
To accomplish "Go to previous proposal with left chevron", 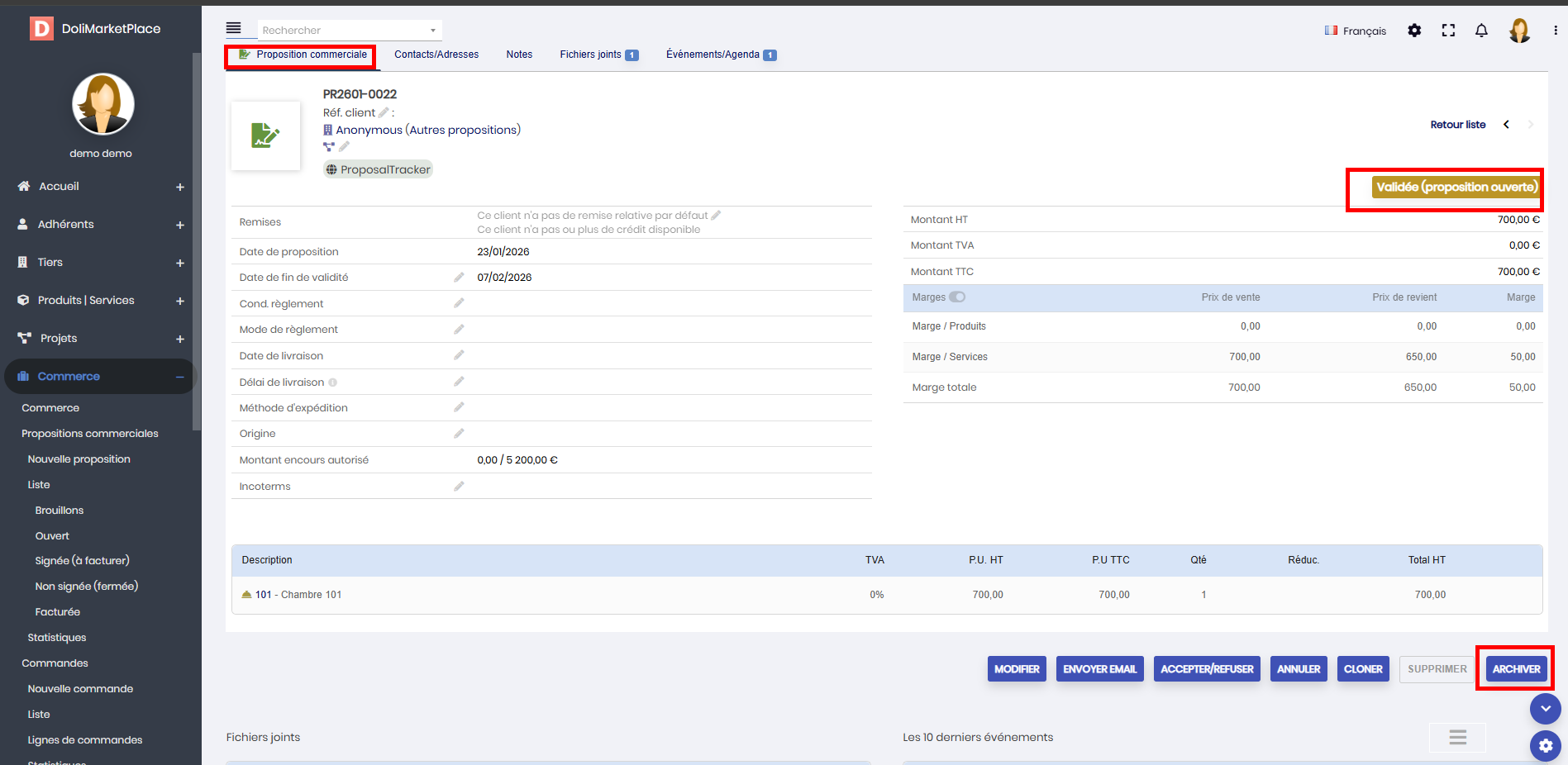I will [1506, 125].
